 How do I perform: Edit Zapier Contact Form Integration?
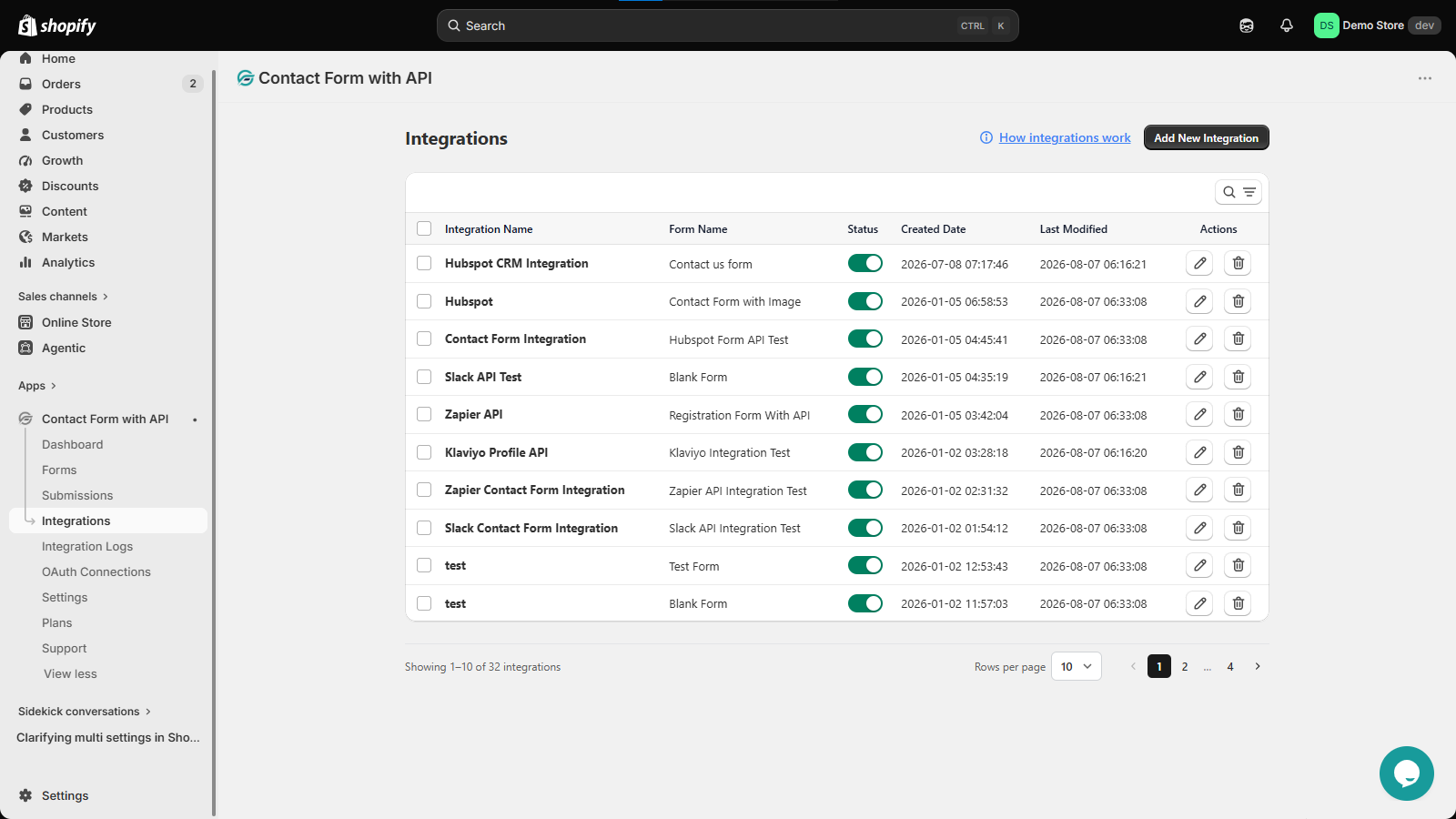click(1199, 490)
